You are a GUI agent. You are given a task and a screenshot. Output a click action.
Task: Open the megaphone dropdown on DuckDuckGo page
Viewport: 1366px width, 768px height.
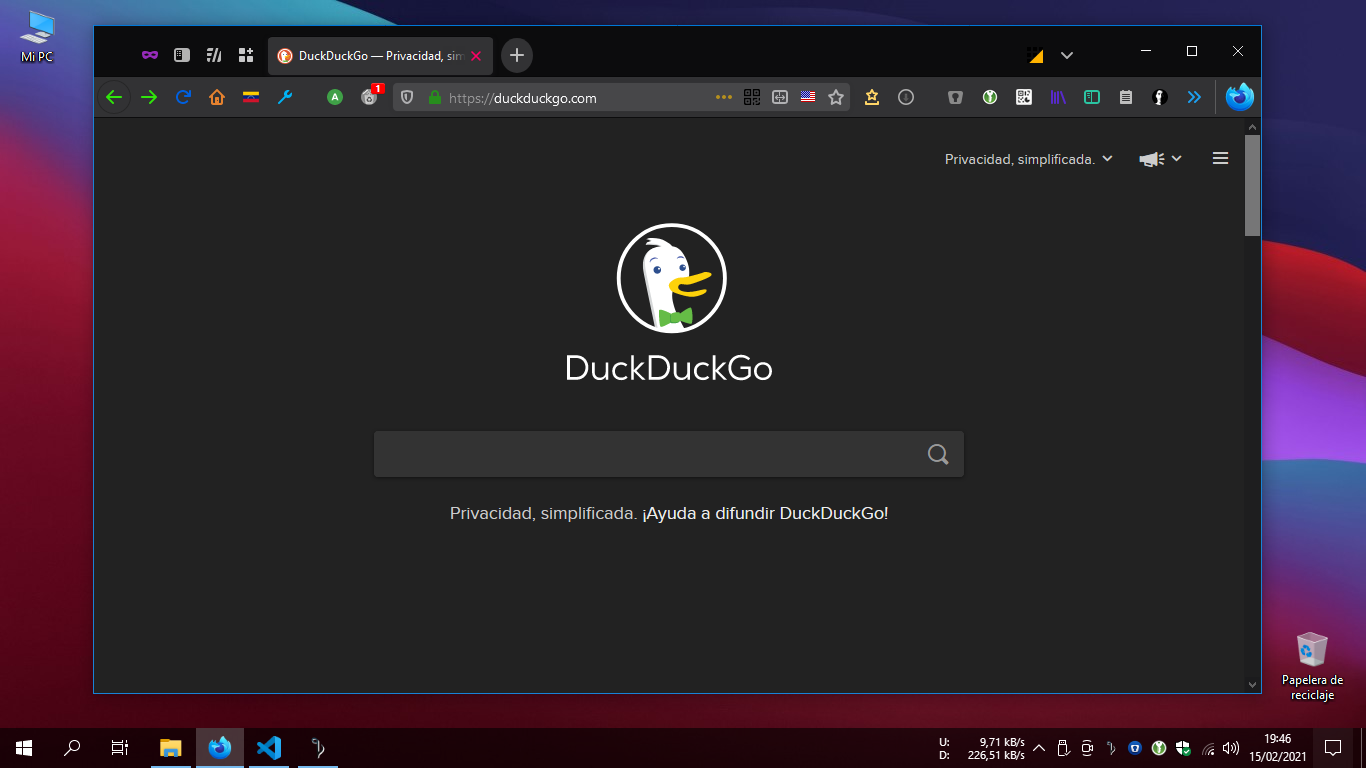1160,159
